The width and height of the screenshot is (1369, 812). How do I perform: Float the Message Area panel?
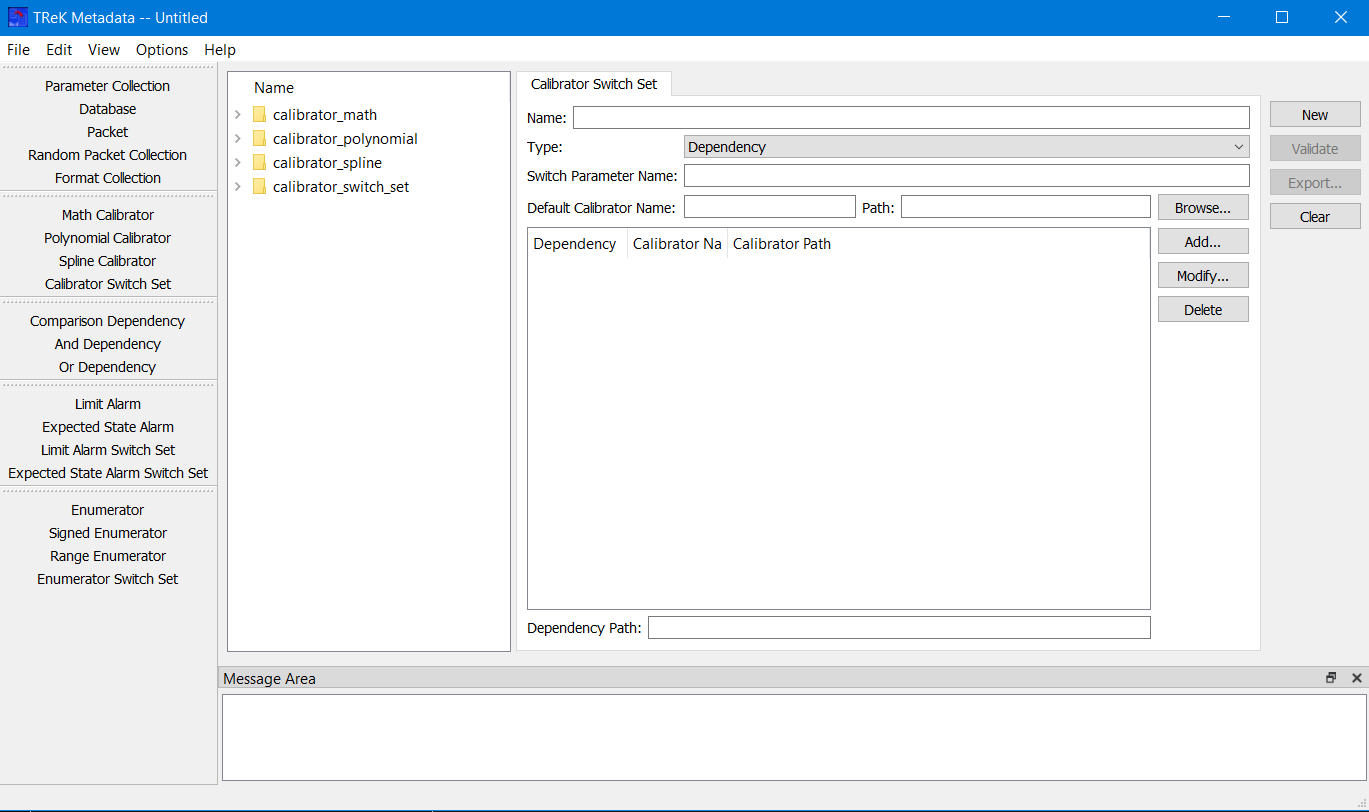[1331, 678]
